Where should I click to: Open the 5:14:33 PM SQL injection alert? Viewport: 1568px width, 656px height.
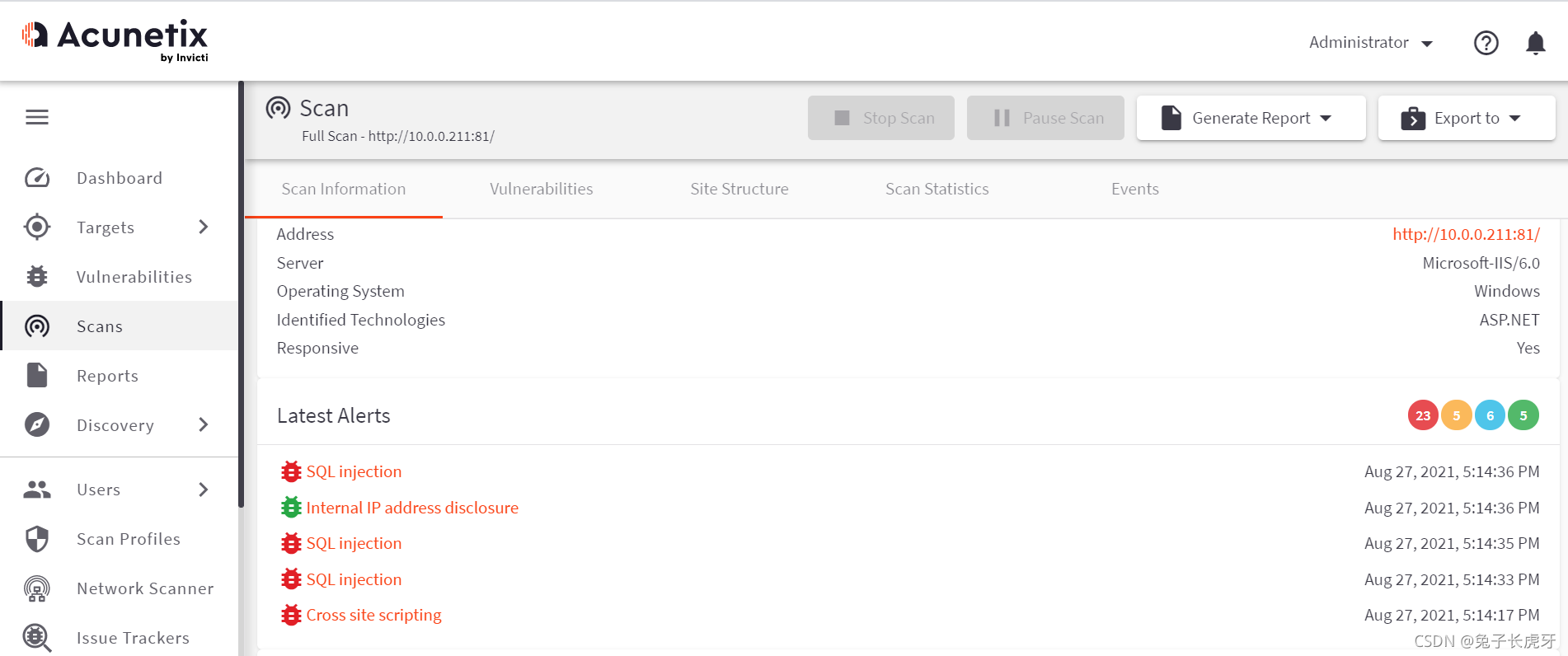(x=354, y=579)
